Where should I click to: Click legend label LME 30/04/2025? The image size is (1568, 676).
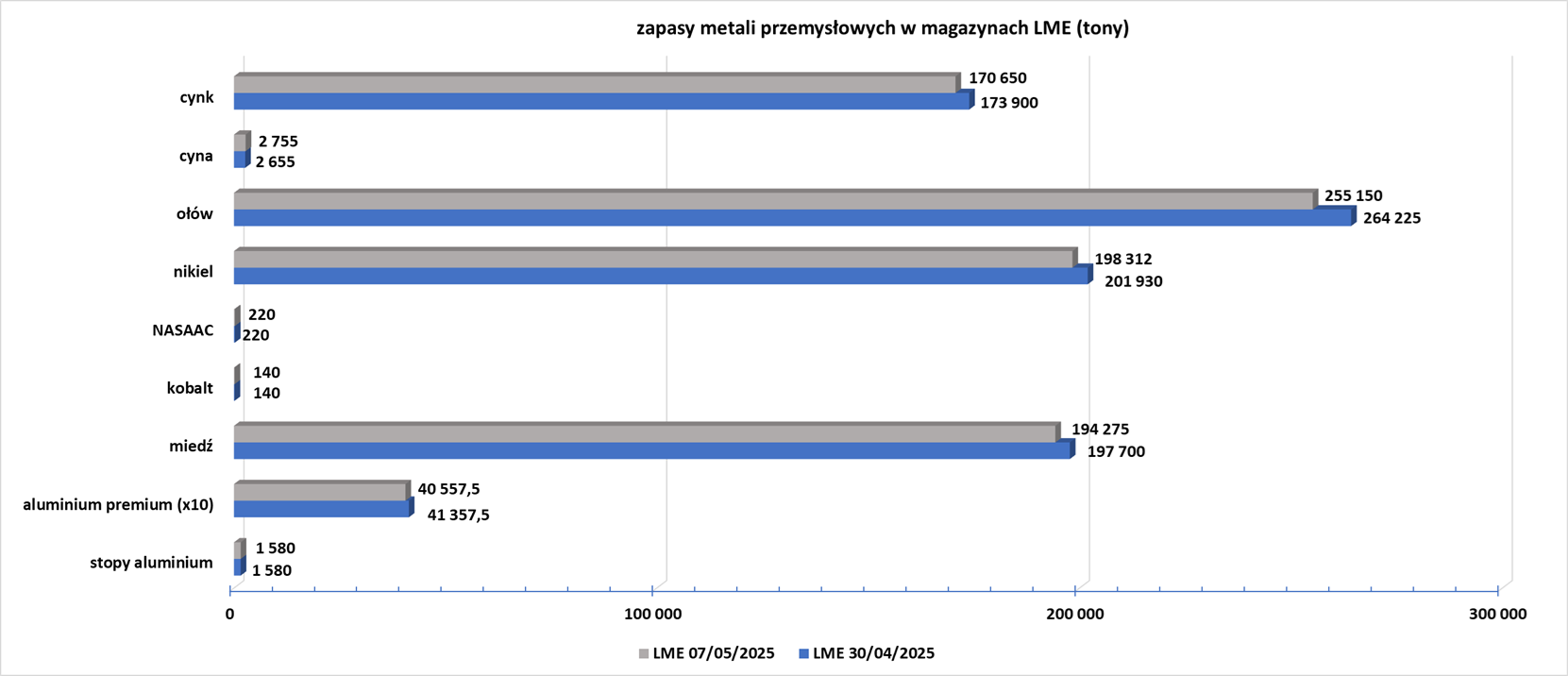click(873, 653)
